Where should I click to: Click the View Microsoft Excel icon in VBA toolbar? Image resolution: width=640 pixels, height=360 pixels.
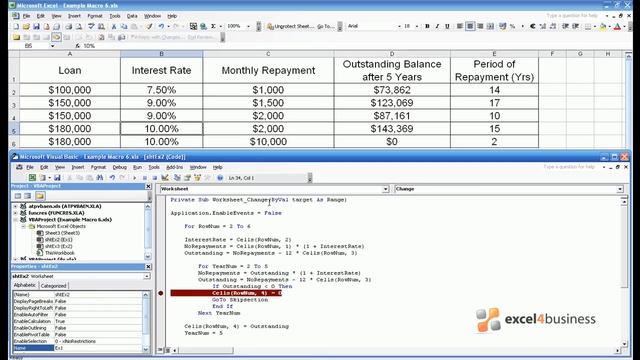32,178
